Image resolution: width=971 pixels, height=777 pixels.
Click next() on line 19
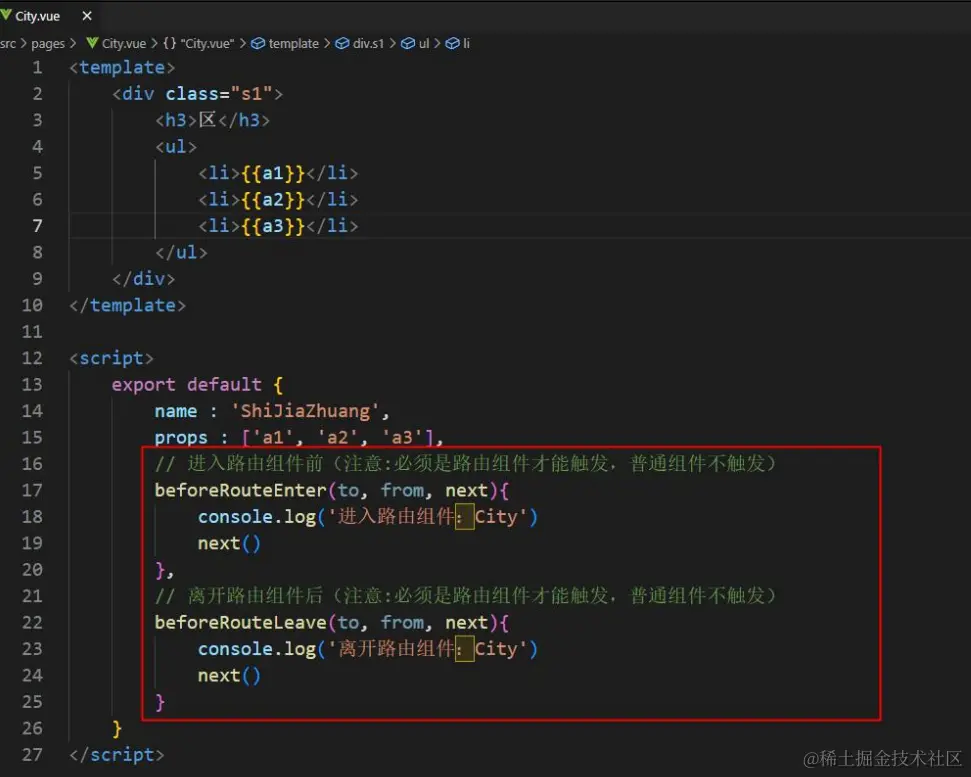[229, 544]
